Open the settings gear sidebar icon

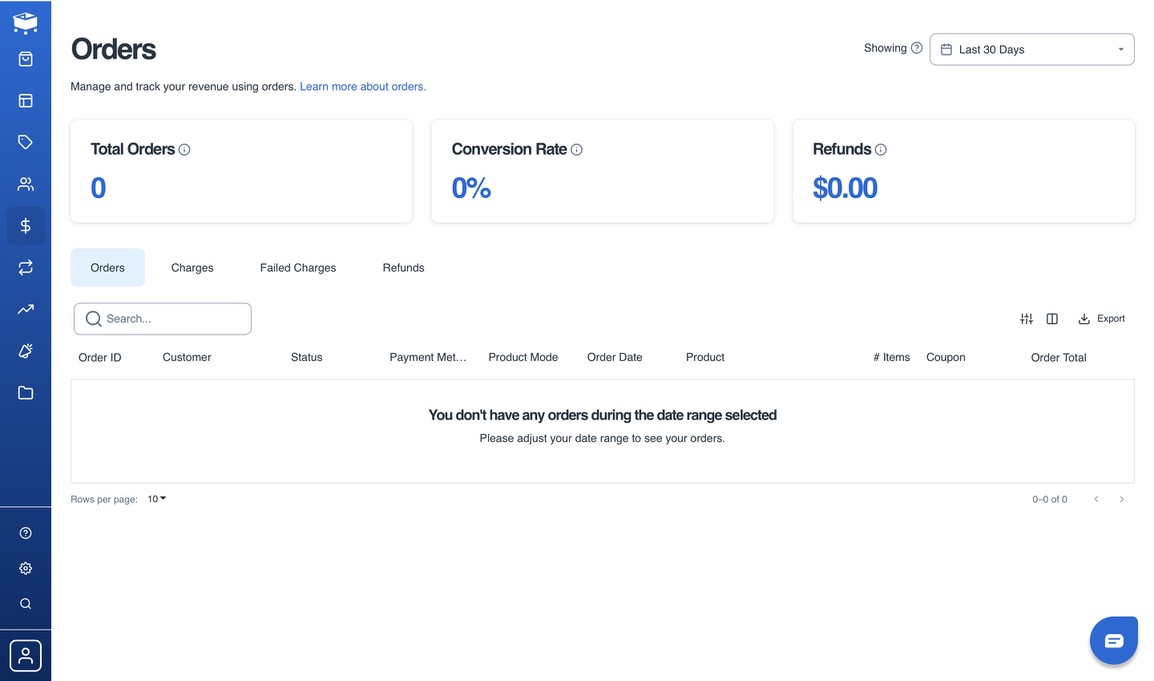point(25,568)
